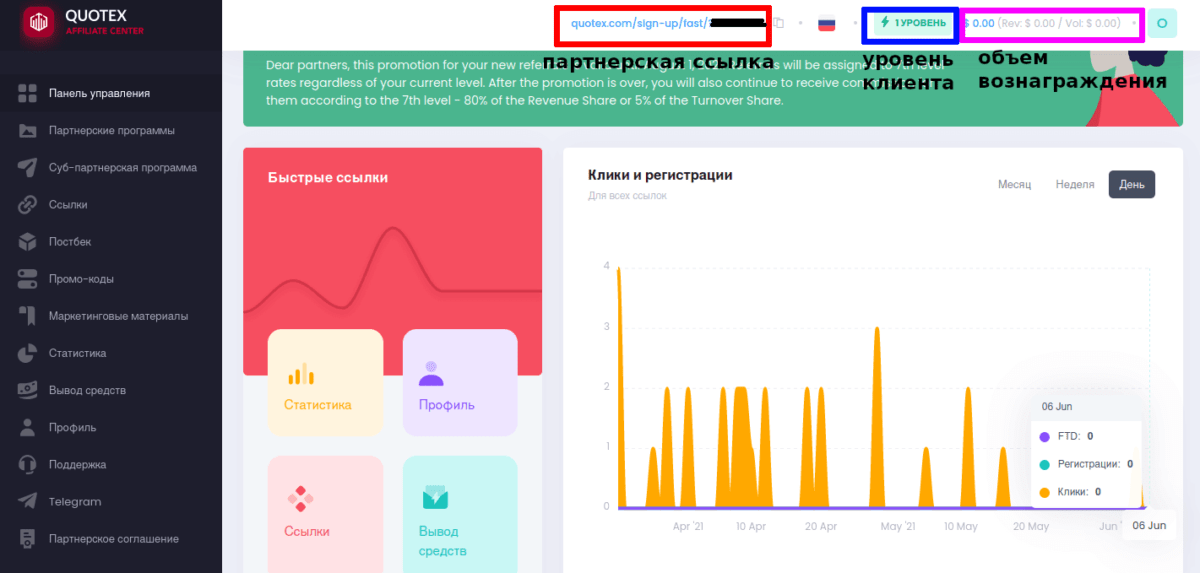This screenshot has width=1200, height=573.
Task: Open Суб-партнерская программа in sidebar
Action: (122, 168)
